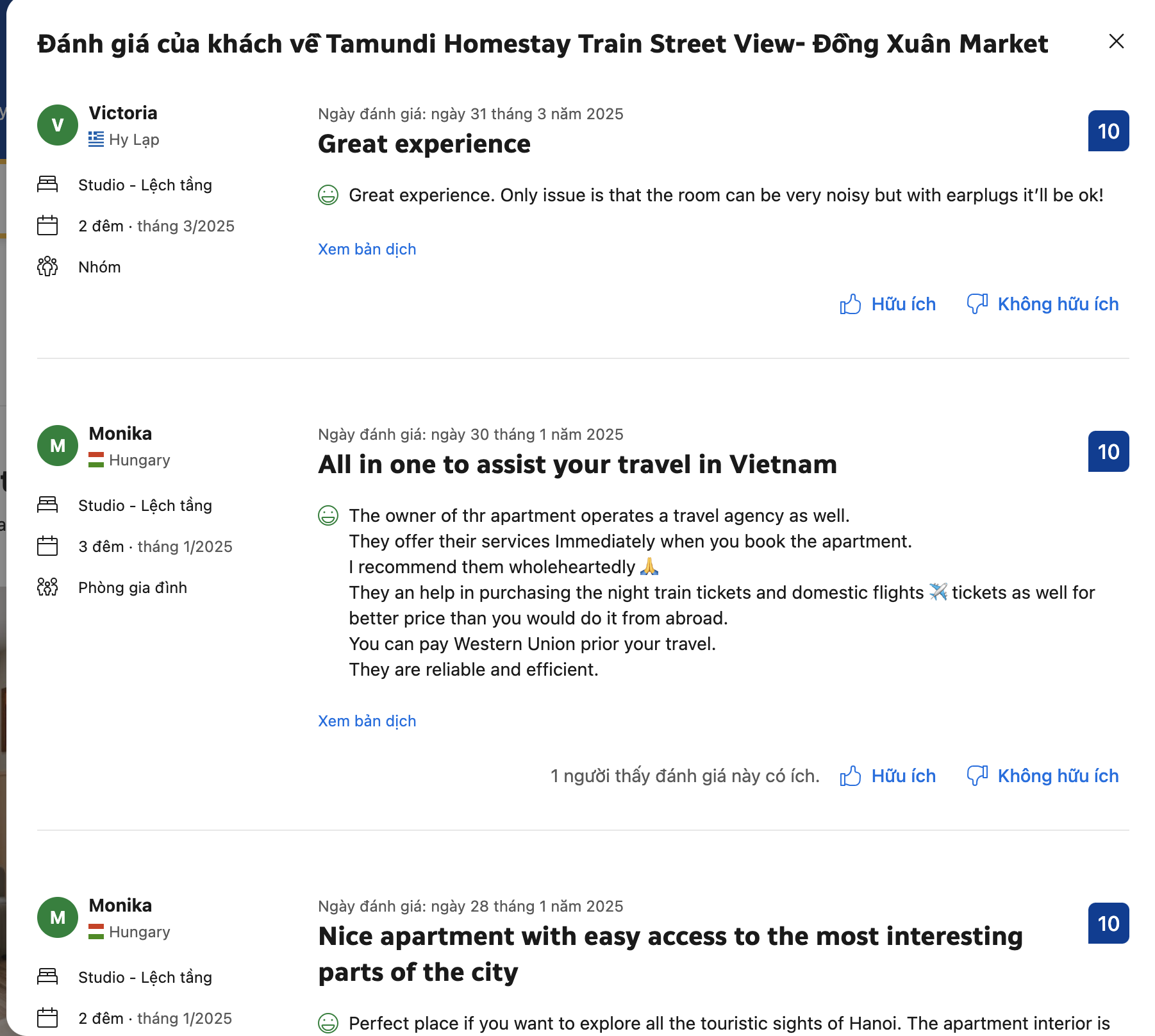
Task: Click the calendar icon next to '3 đêm'
Action: [47, 546]
